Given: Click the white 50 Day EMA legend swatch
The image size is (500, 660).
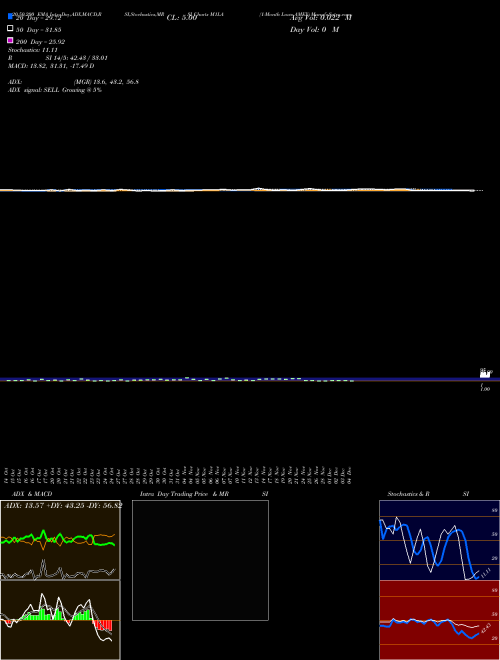Looking at the screenshot, I should click(x=10, y=28).
